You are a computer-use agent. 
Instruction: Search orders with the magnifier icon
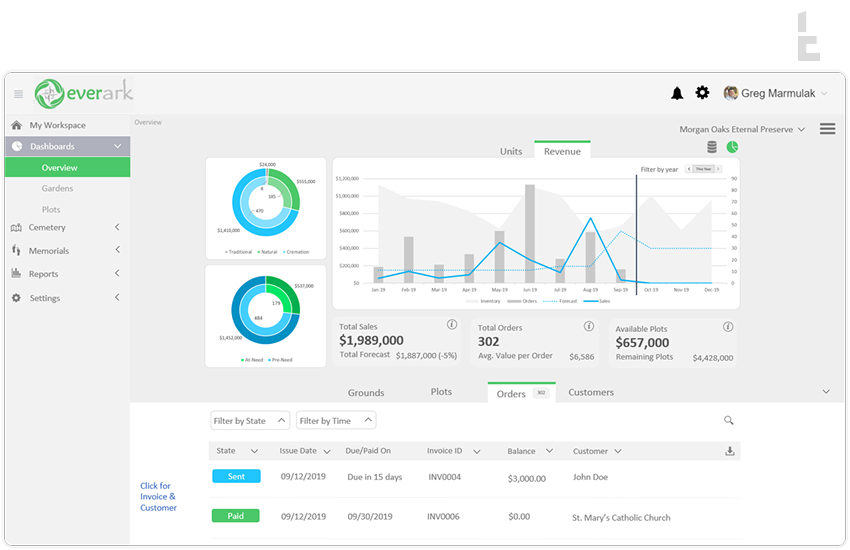pos(729,421)
